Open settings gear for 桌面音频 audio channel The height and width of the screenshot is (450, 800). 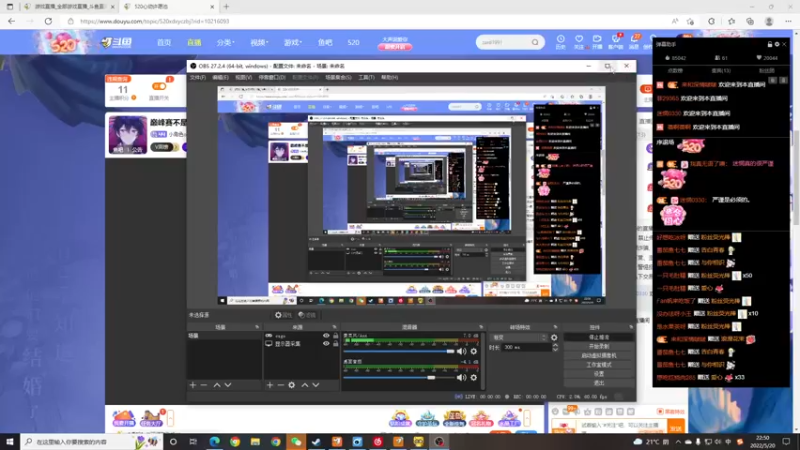click(x=473, y=378)
